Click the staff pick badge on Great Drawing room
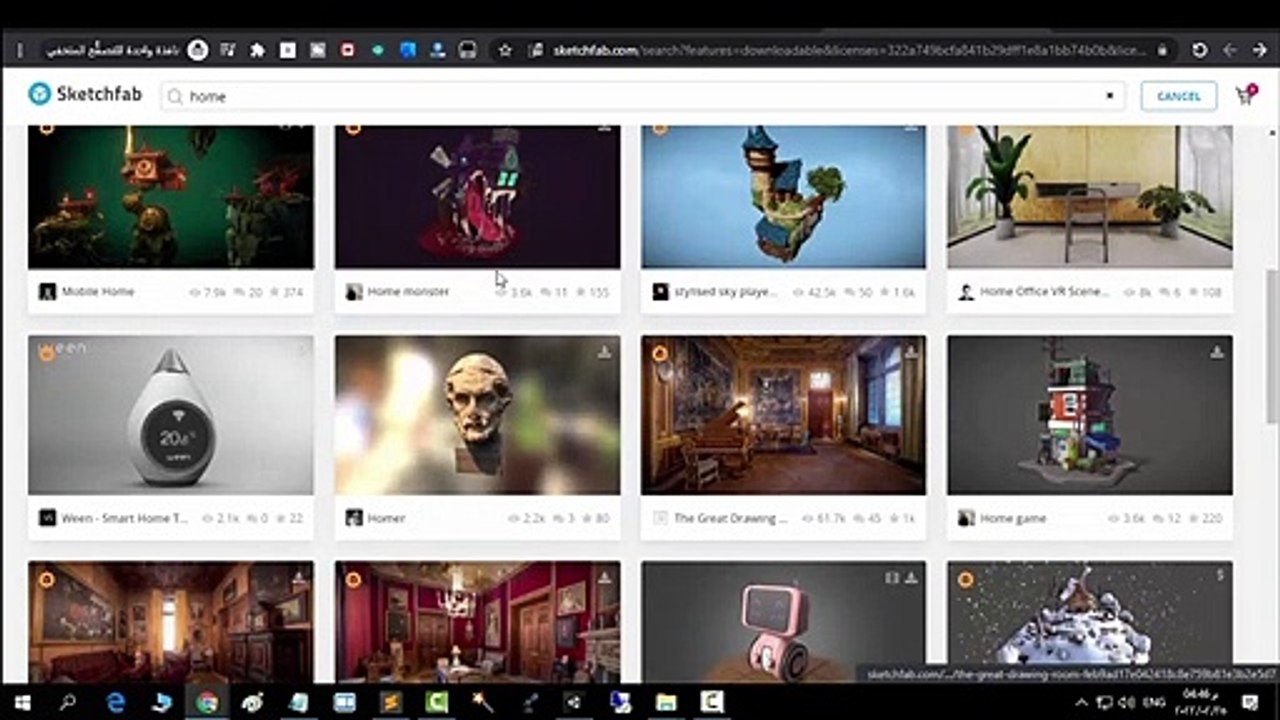The image size is (1280, 720). [x=659, y=353]
